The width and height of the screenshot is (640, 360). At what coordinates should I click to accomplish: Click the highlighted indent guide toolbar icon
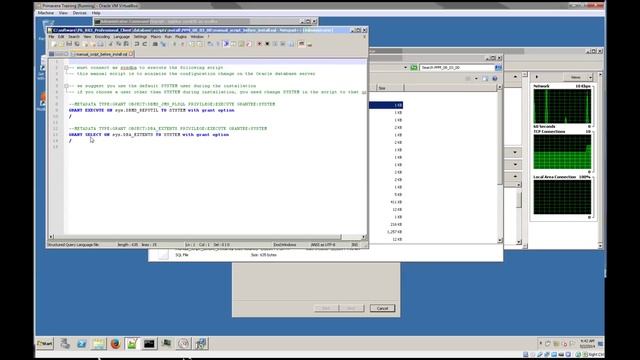[x=227, y=44]
